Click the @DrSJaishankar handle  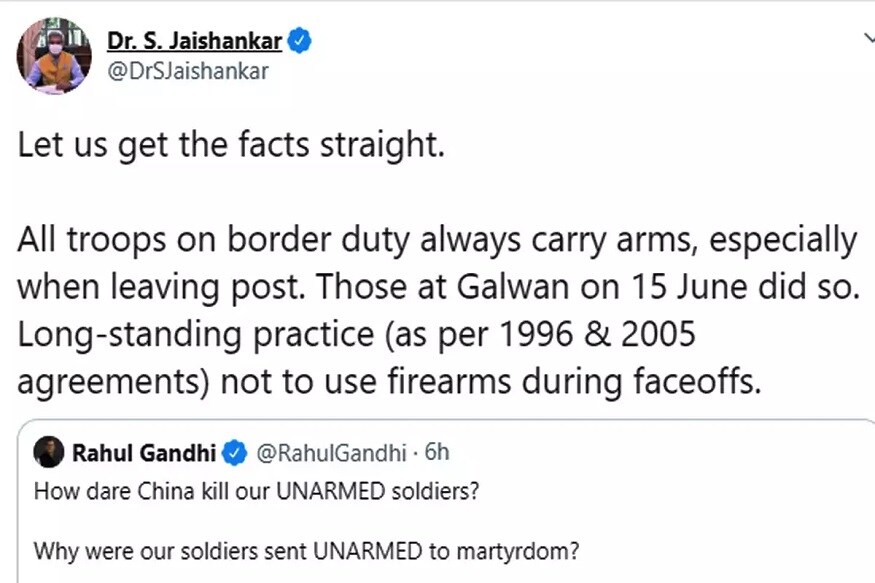(188, 71)
